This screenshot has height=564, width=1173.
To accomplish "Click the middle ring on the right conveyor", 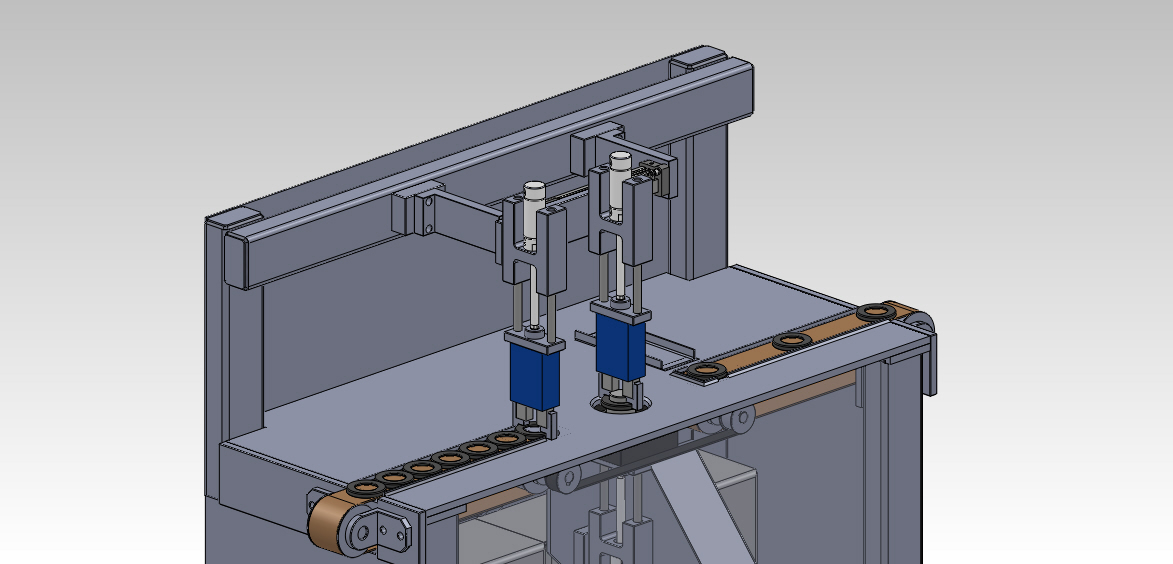I will point(792,342).
